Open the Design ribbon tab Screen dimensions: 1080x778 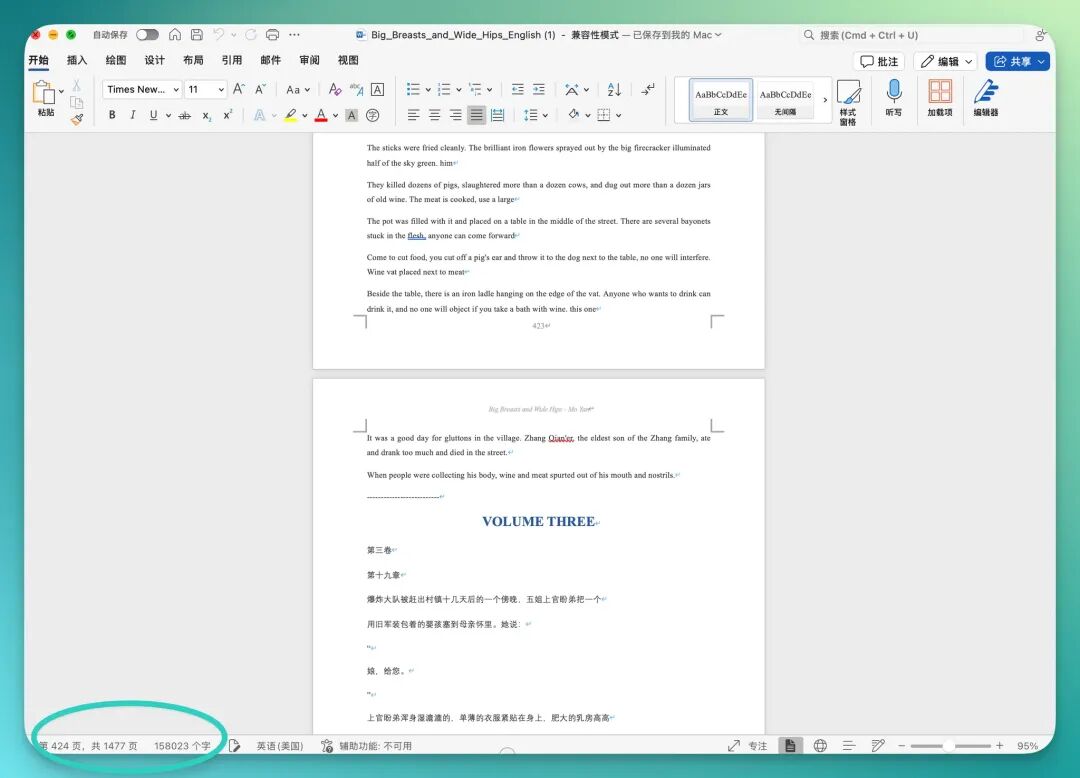[154, 61]
